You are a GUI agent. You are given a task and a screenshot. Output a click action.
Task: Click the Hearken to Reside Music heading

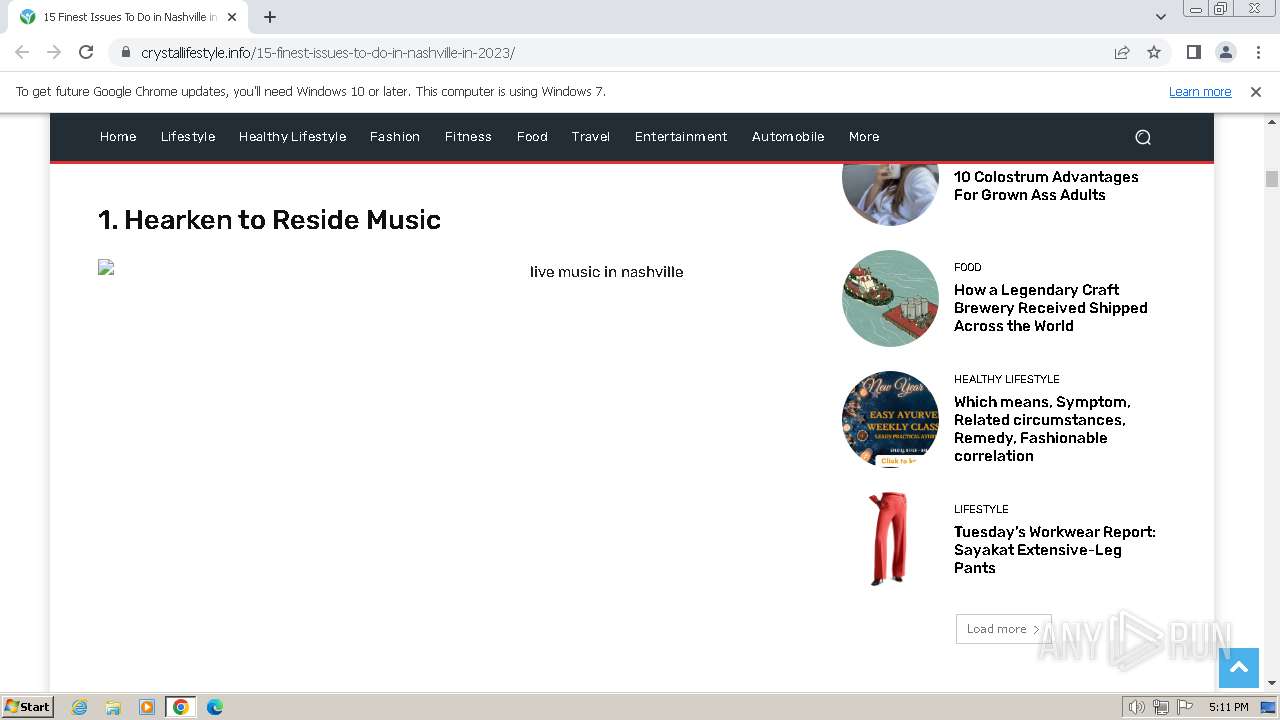coord(269,220)
